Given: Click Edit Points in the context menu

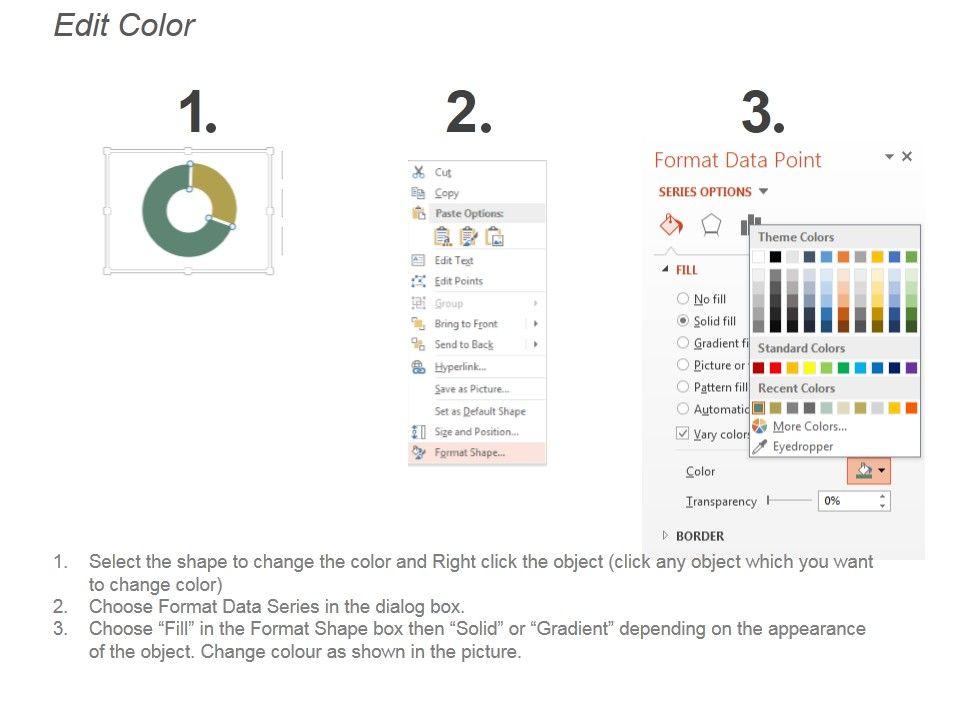Looking at the screenshot, I should pos(458,281).
